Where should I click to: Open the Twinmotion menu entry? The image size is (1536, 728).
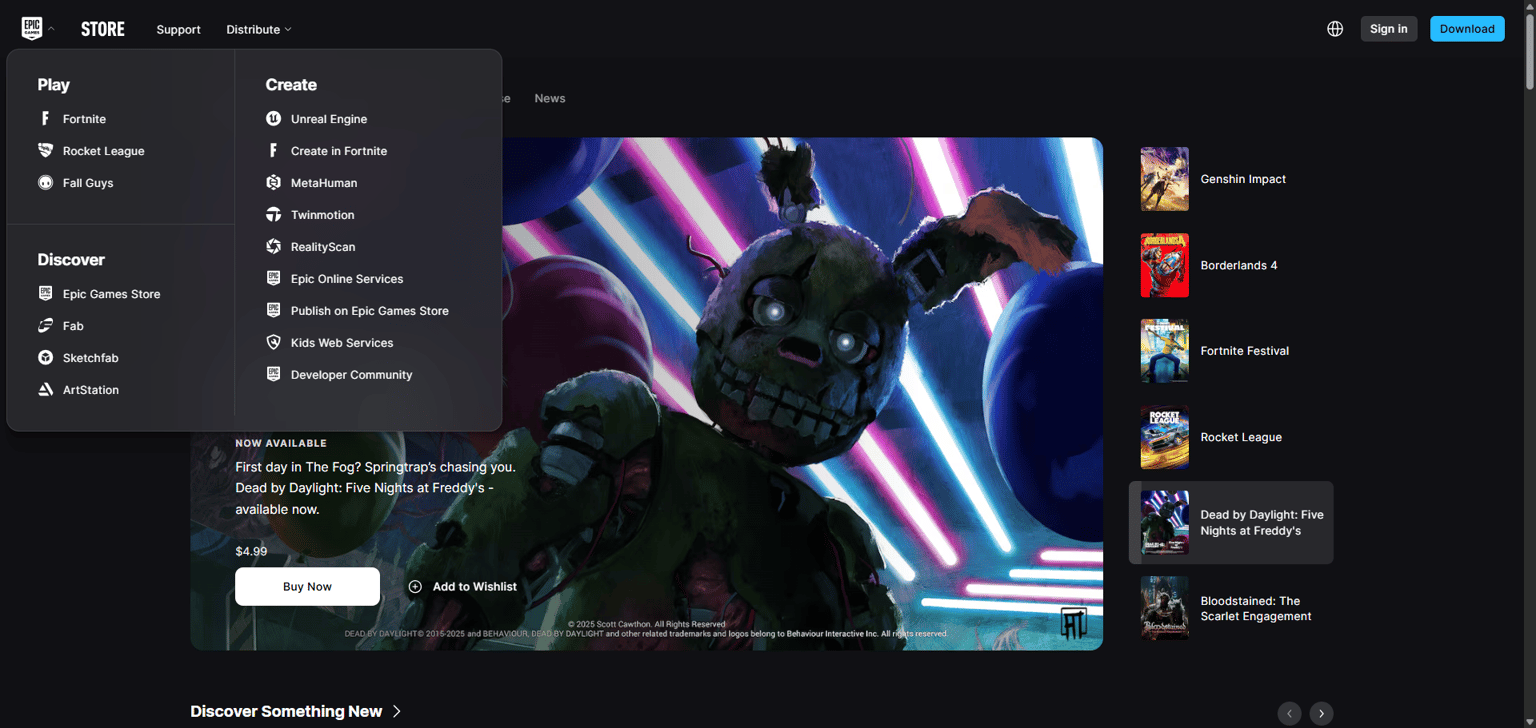tap(323, 215)
